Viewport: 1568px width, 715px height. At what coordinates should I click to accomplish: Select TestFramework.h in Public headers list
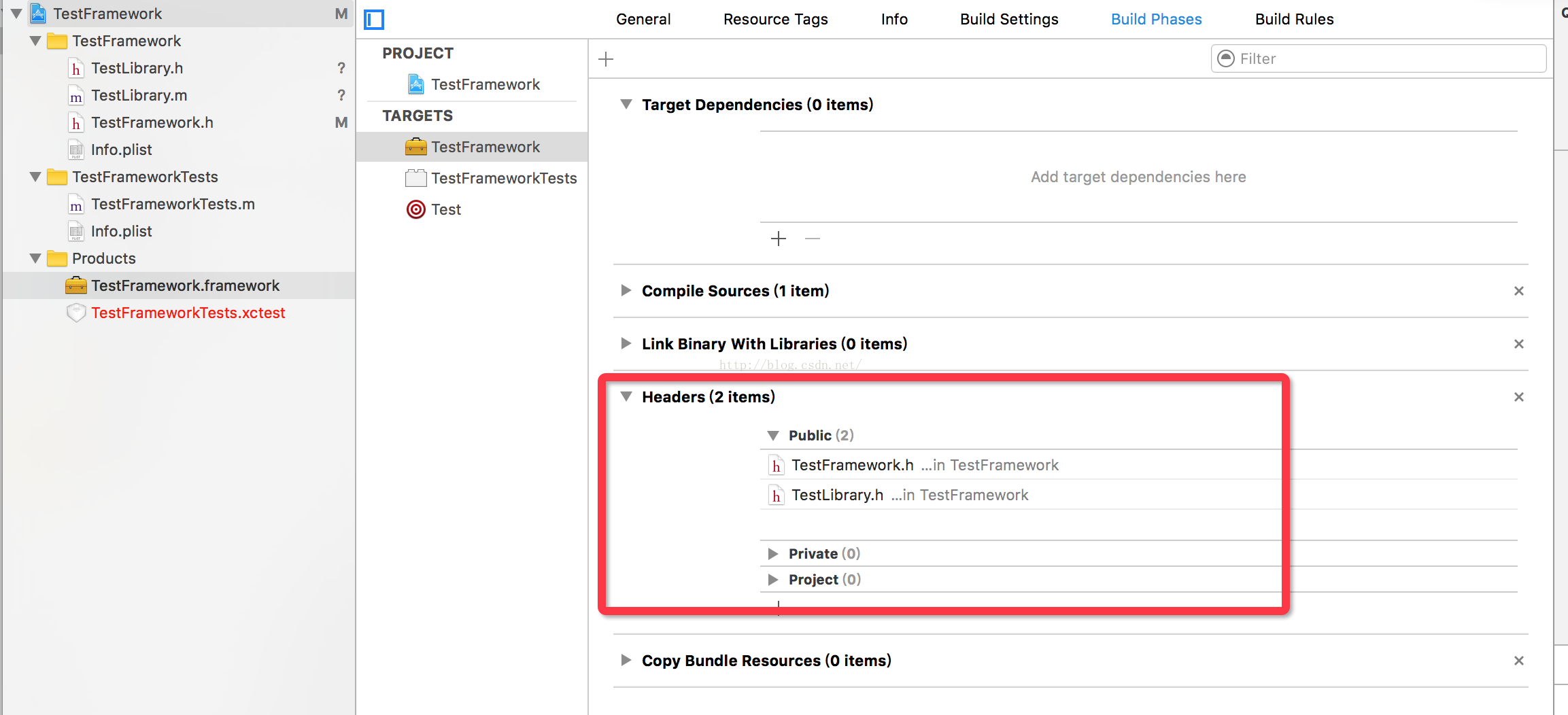[1138, 465]
